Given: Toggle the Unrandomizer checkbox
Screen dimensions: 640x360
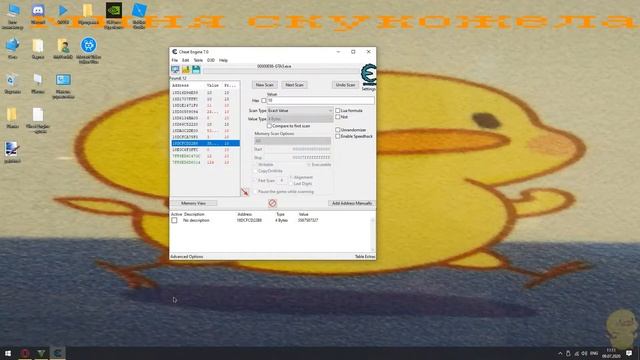Looking at the screenshot, I should coord(338,129).
